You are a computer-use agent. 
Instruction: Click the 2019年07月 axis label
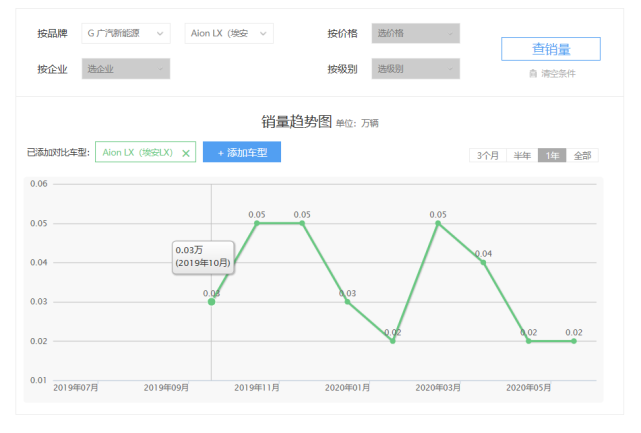[x=76, y=388]
